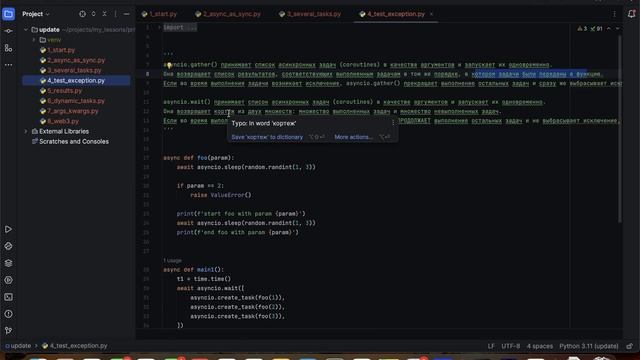
Task: Open the Services tool window
Action: coord(9,280)
